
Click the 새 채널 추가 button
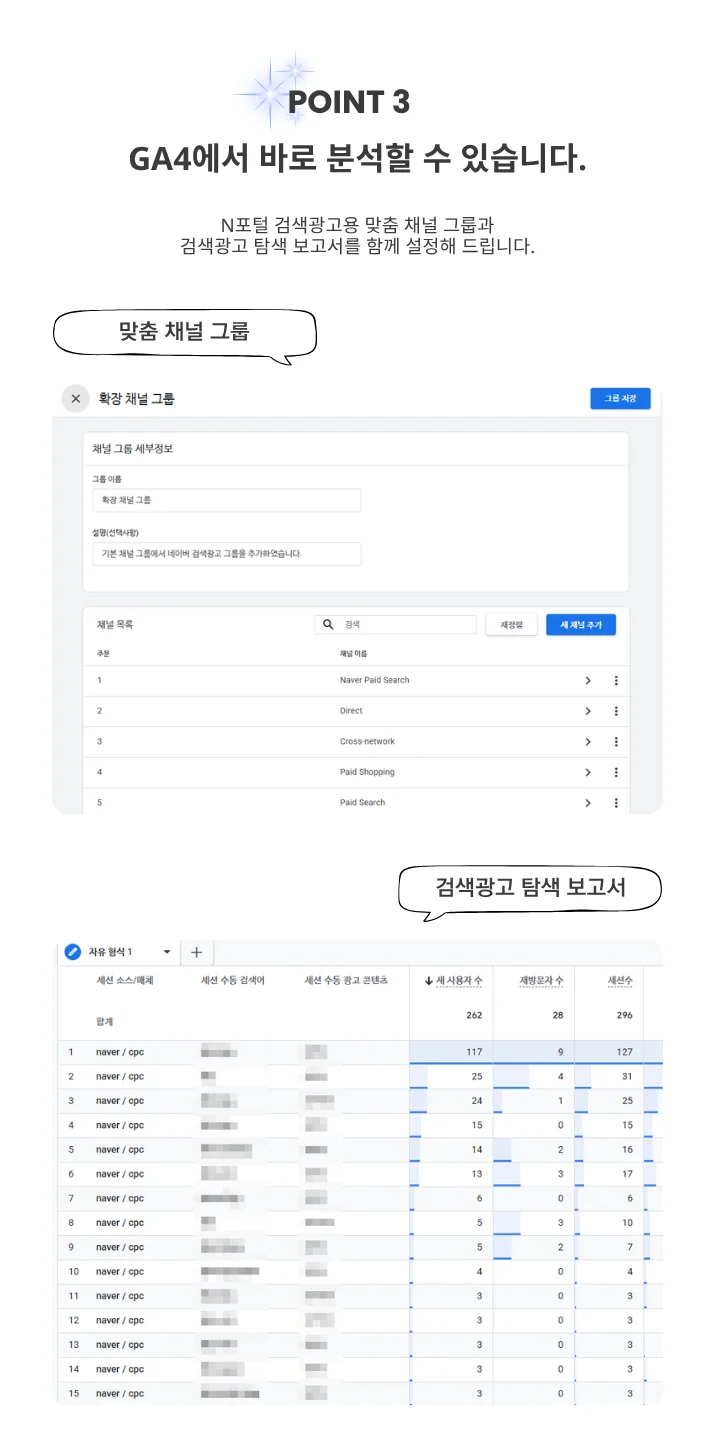[581, 625]
